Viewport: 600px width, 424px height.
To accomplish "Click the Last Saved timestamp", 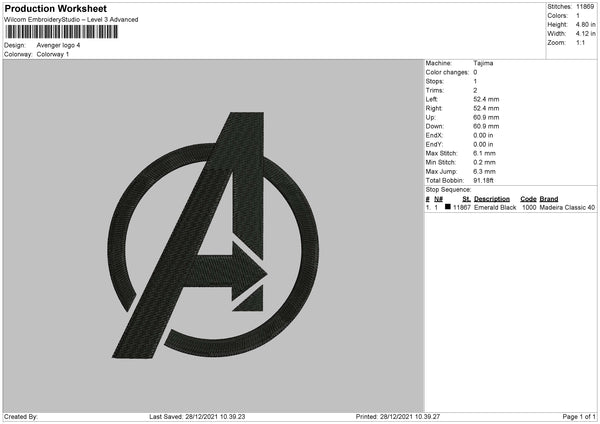I will point(197,417).
